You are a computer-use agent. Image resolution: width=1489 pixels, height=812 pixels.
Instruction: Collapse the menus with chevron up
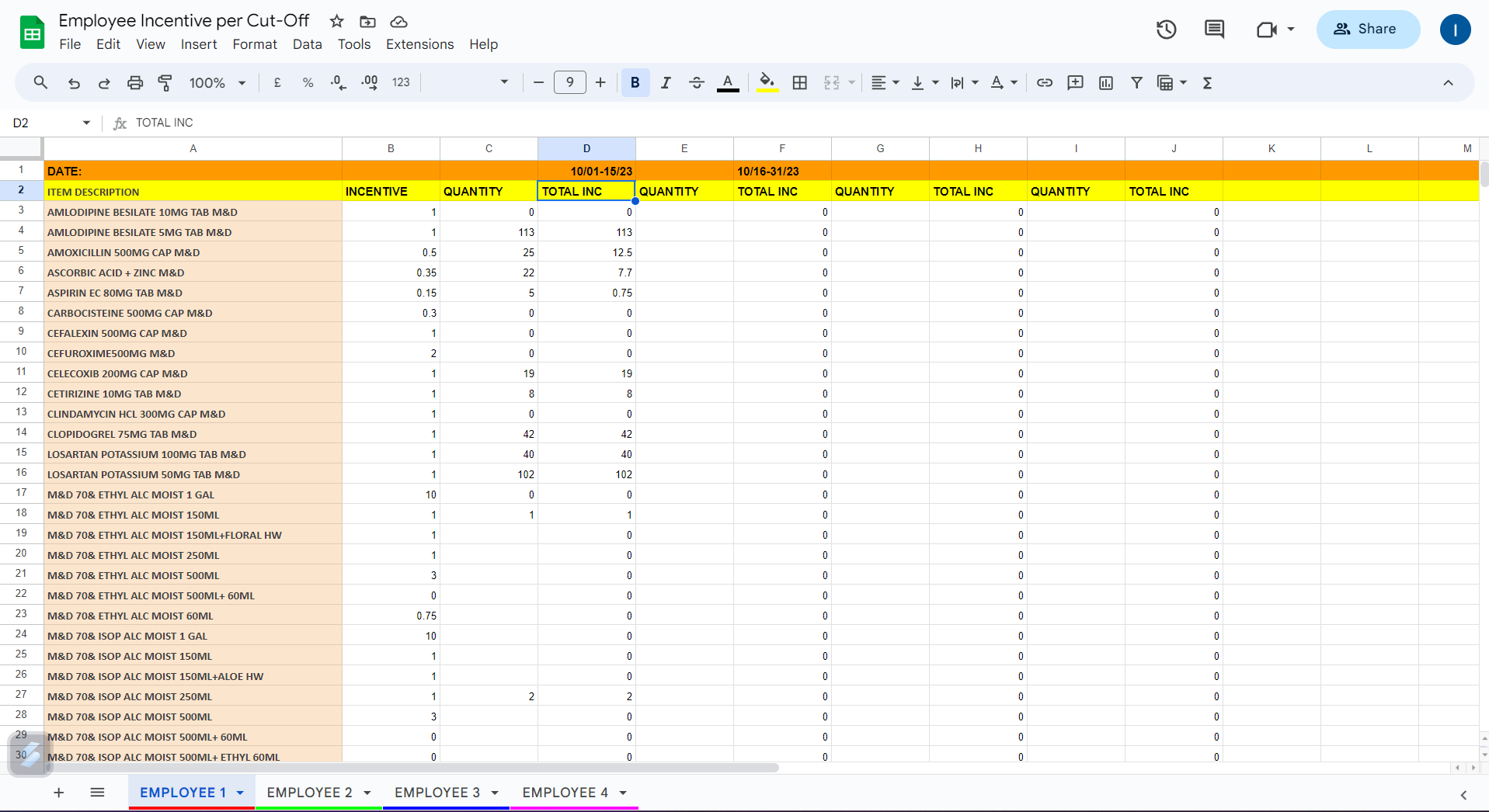[1448, 82]
